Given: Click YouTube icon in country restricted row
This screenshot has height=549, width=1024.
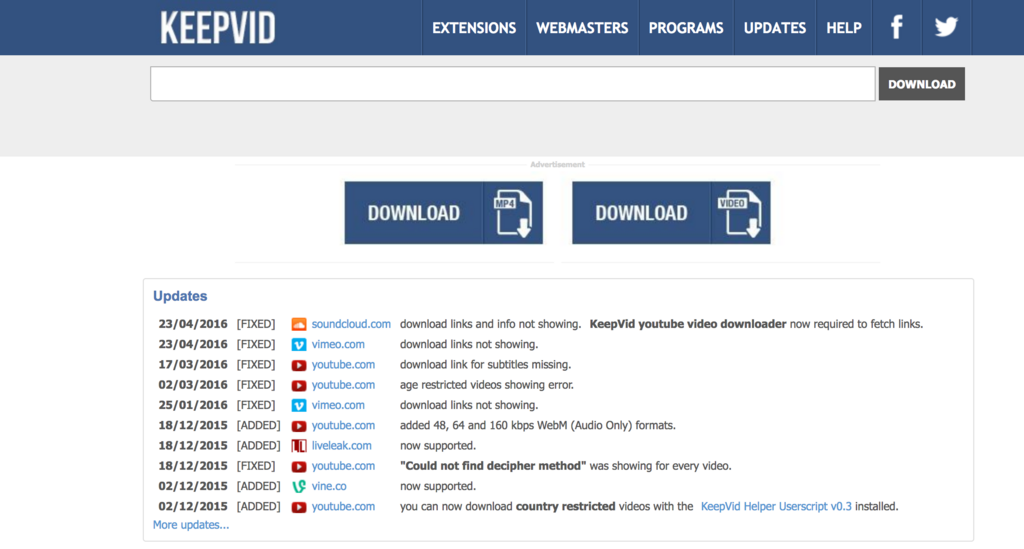Looking at the screenshot, I should [298, 507].
